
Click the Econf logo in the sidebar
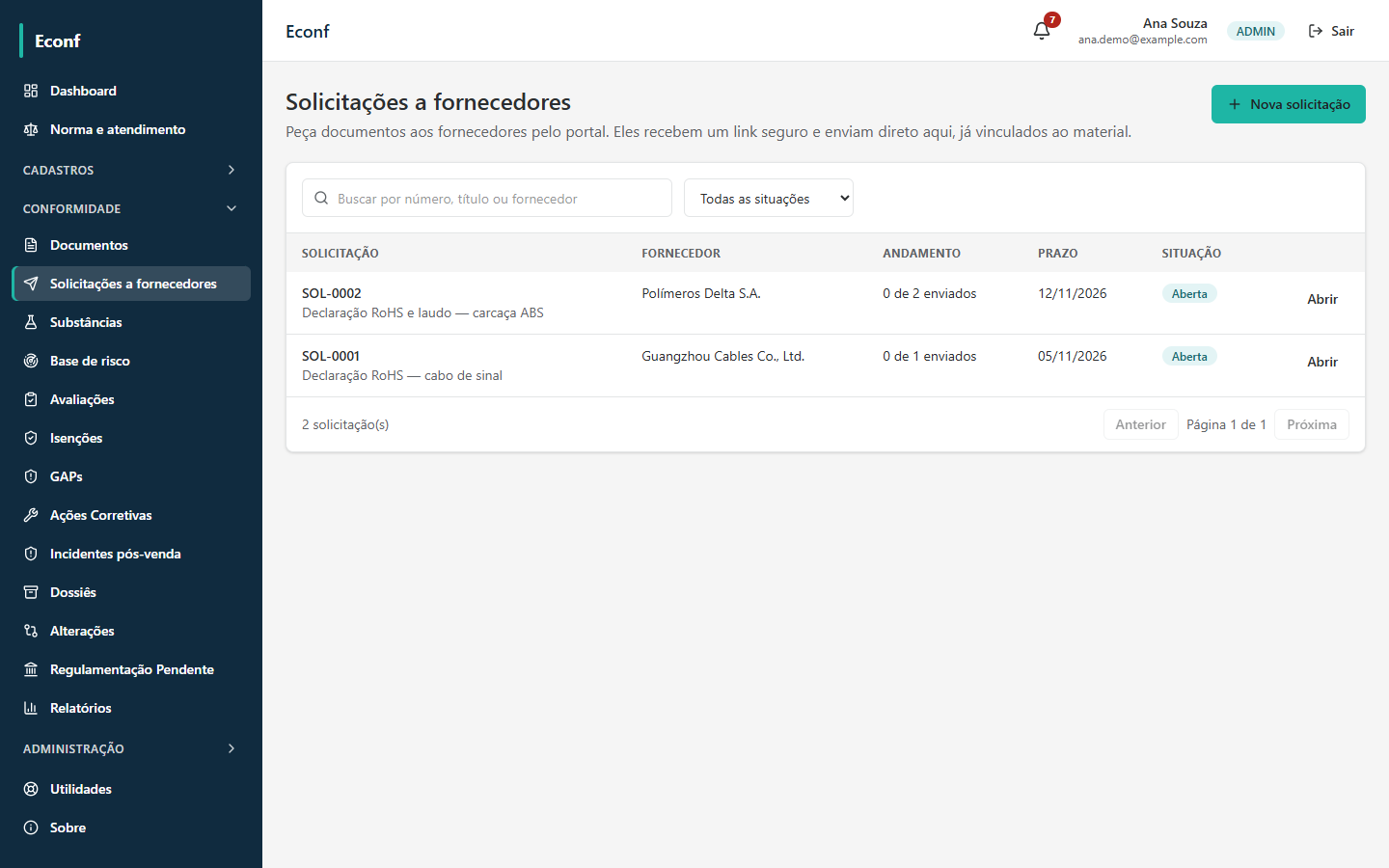58,41
